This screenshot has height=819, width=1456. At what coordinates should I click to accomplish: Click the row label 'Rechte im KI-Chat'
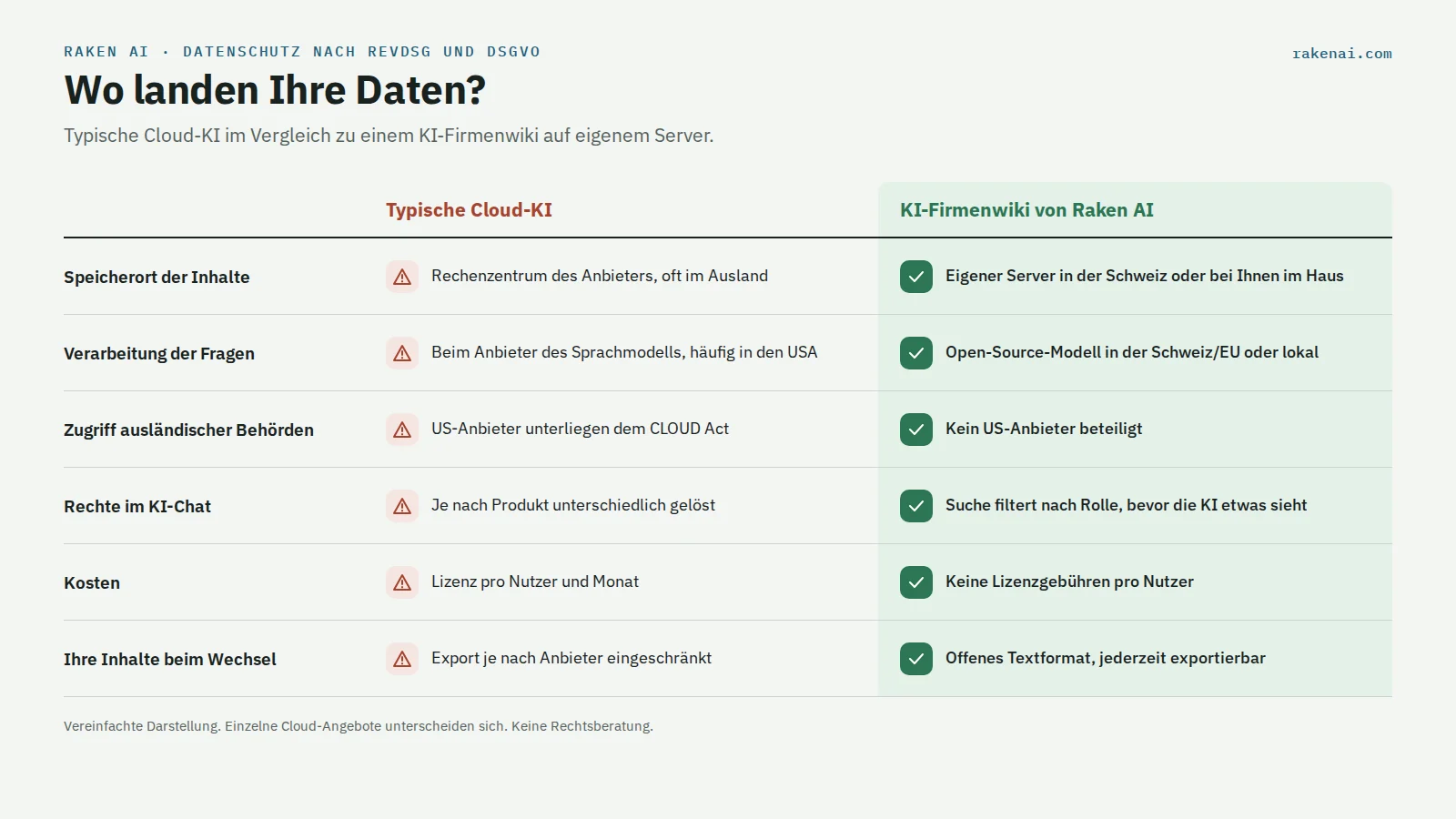[137, 507]
